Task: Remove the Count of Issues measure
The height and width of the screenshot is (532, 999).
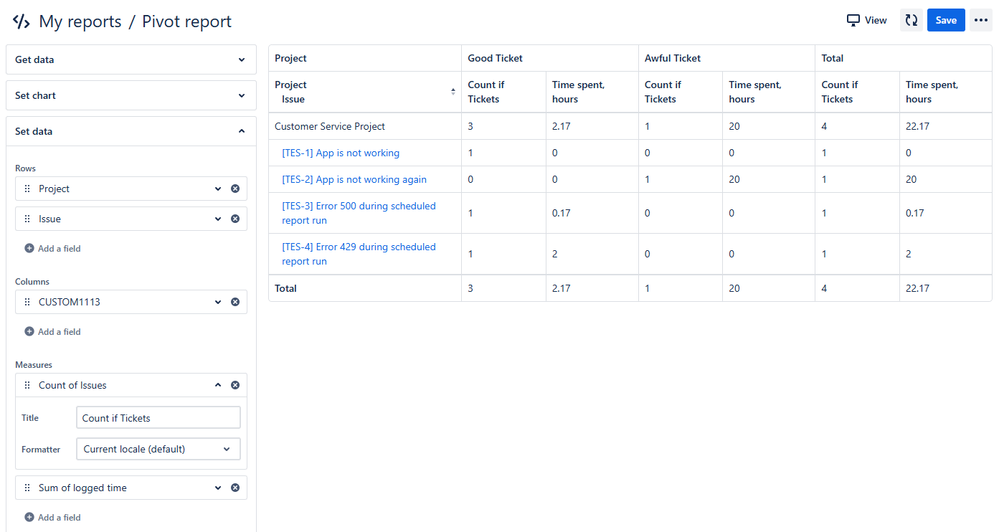Action: coord(235,385)
